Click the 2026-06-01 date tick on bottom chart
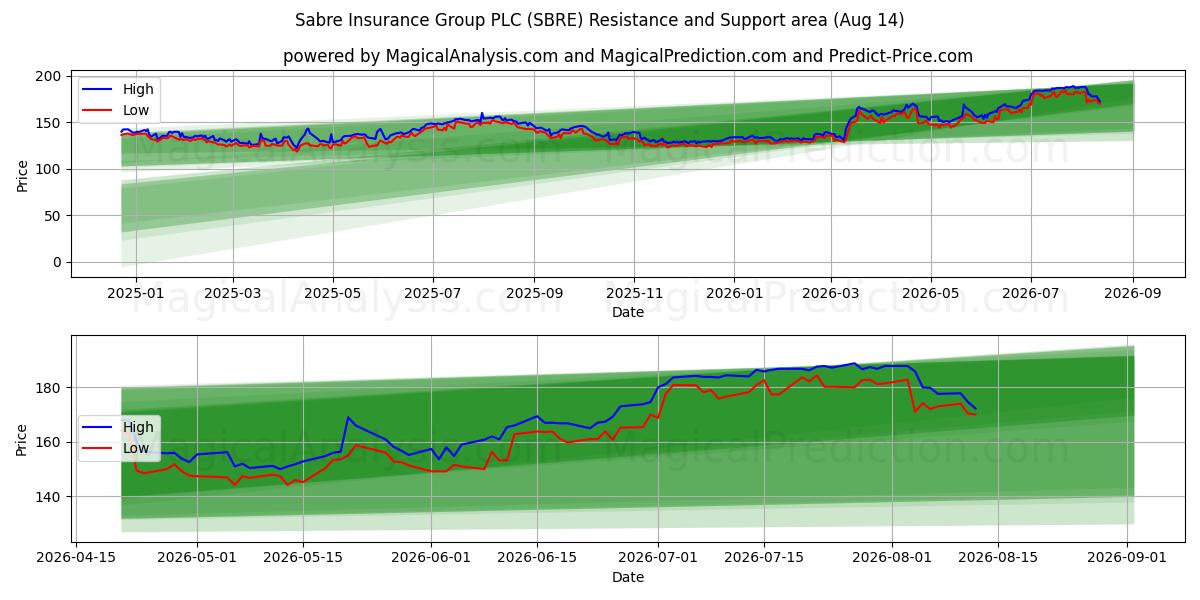Viewport: 1200px width, 600px height. (431, 559)
